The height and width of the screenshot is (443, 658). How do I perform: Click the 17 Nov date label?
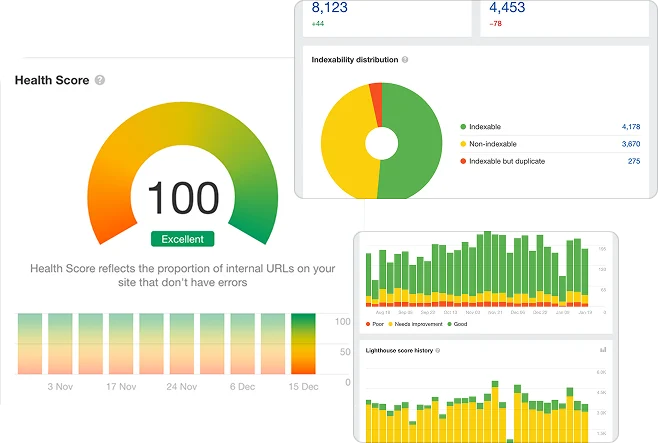click(121, 386)
